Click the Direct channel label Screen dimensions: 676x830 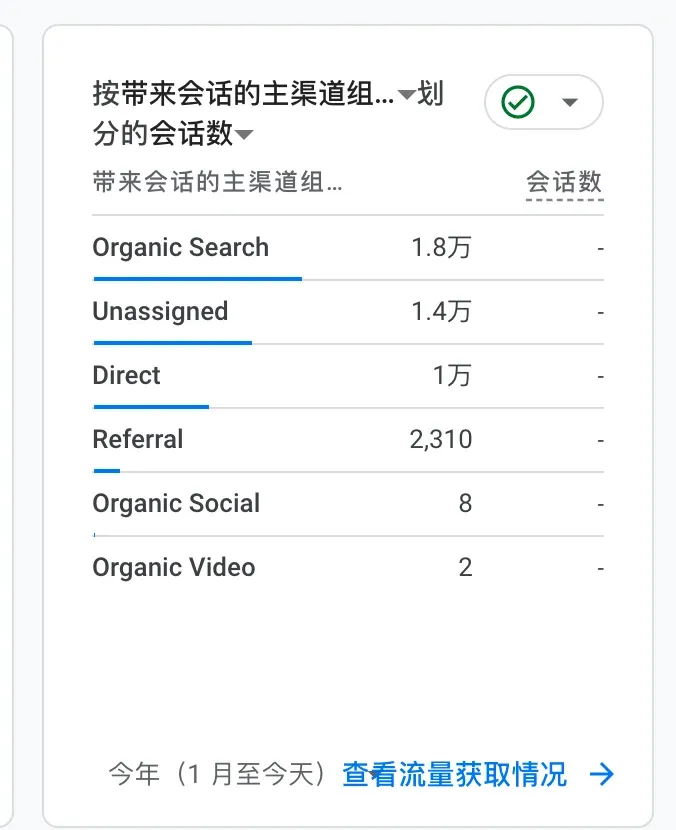(x=126, y=375)
